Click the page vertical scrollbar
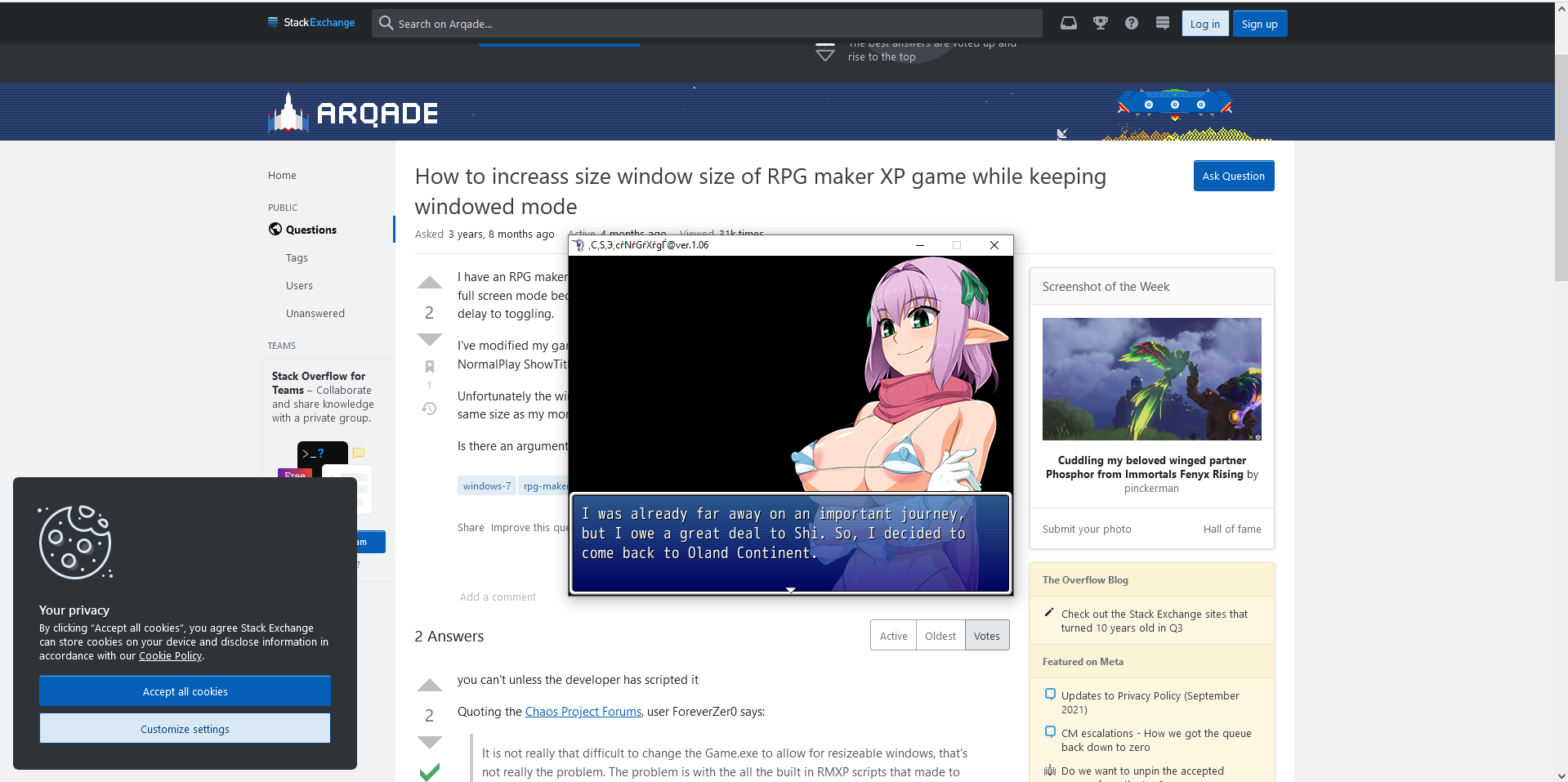Image resolution: width=1568 pixels, height=782 pixels. pos(1561,169)
